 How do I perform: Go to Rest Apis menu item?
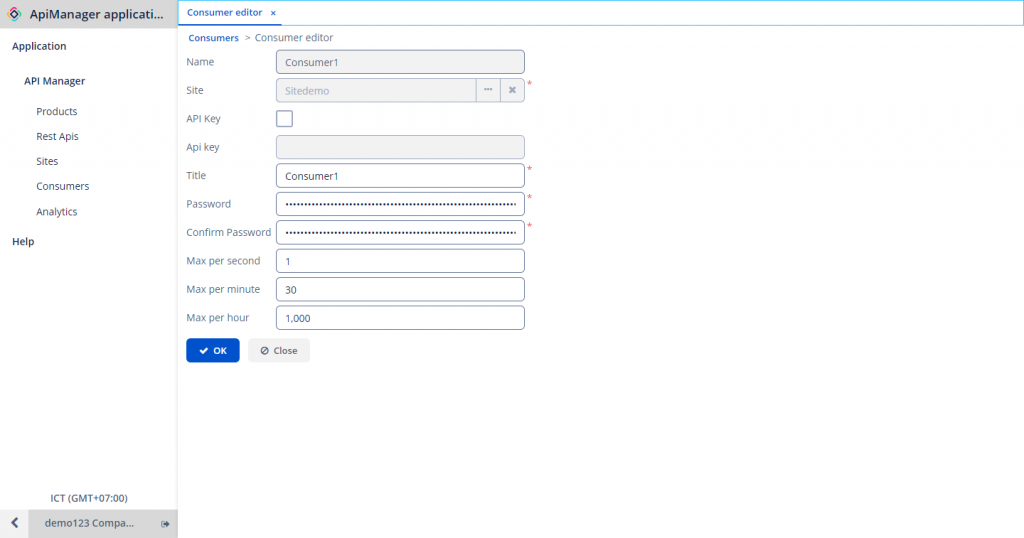coord(57,136)
